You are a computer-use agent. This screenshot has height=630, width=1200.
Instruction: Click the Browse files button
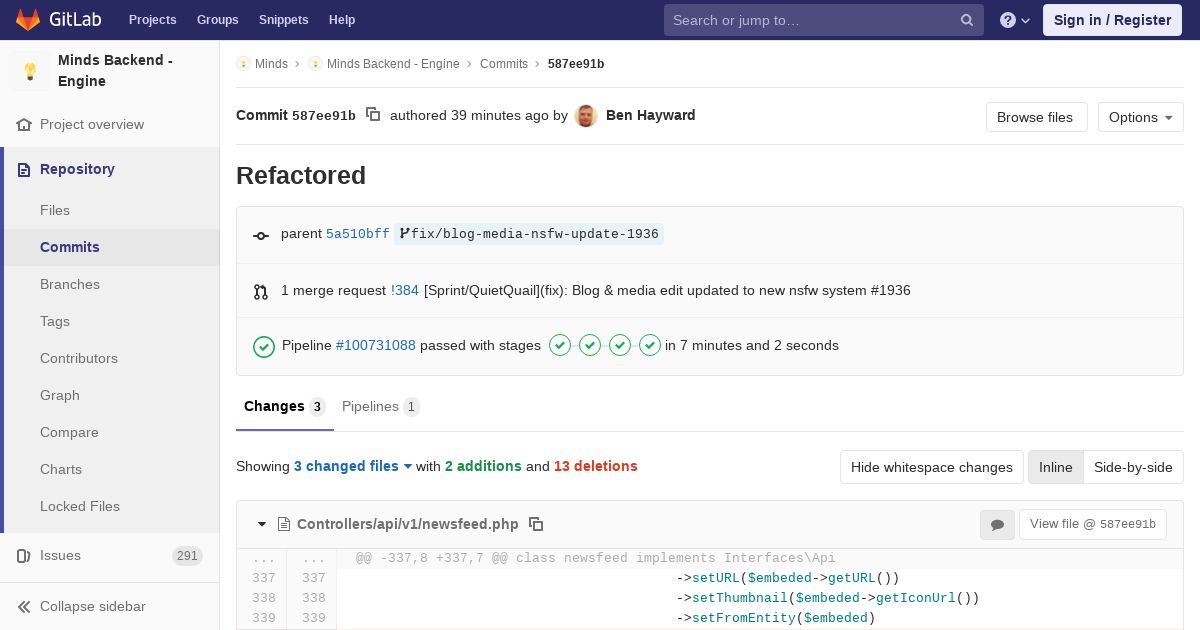point(1035,117)
